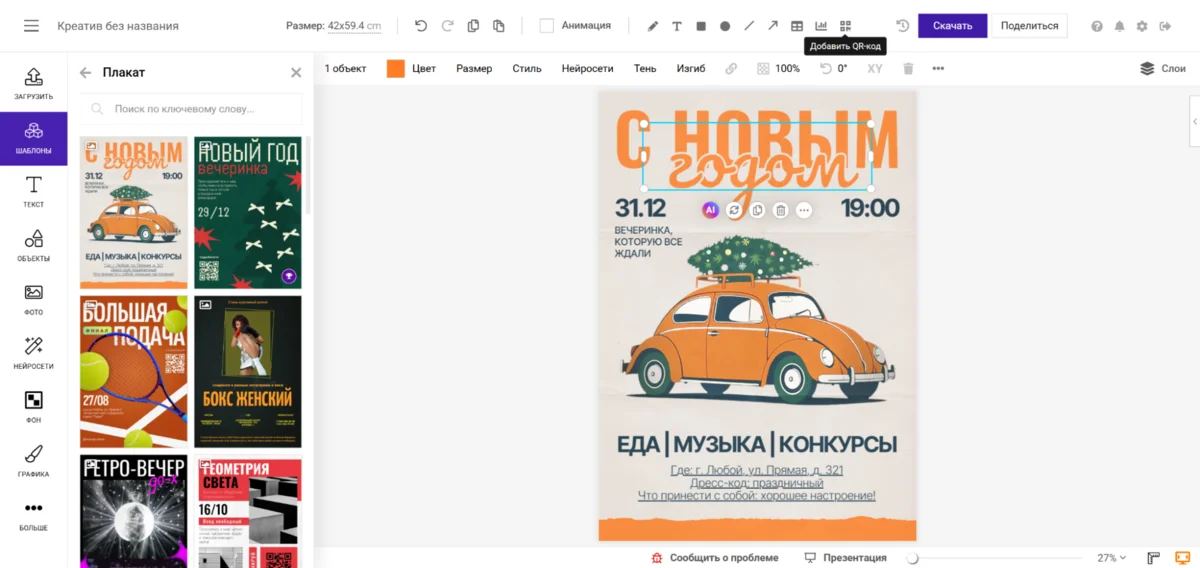Viewport: 1200px width, 568px height.
Task: Open the Стиль properties menu
Action: [527, 69]
